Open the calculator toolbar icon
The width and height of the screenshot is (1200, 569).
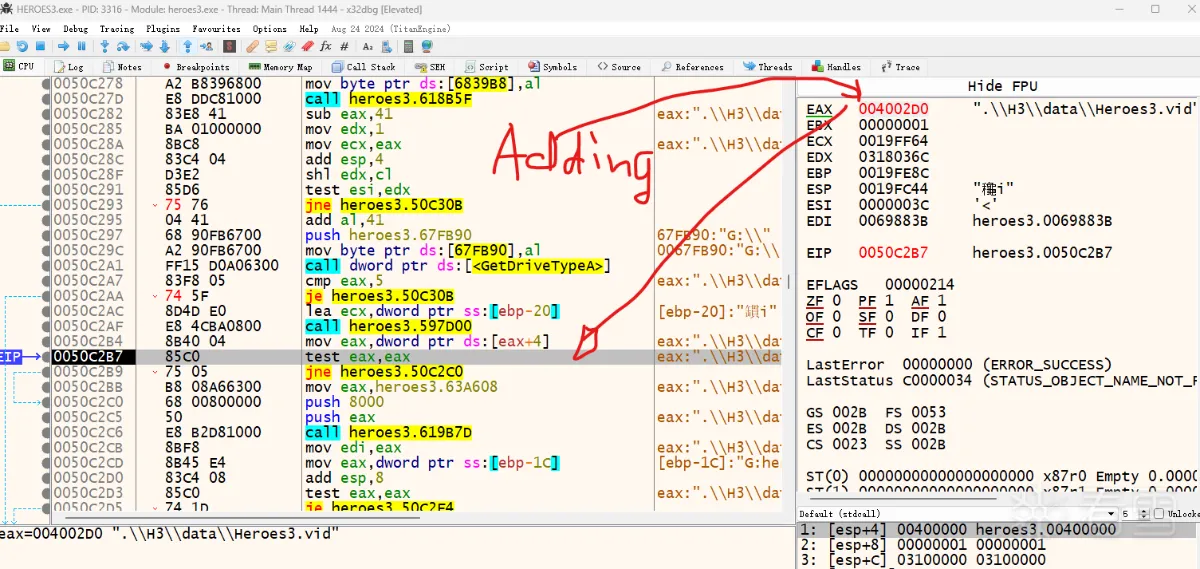coord(407,46)
